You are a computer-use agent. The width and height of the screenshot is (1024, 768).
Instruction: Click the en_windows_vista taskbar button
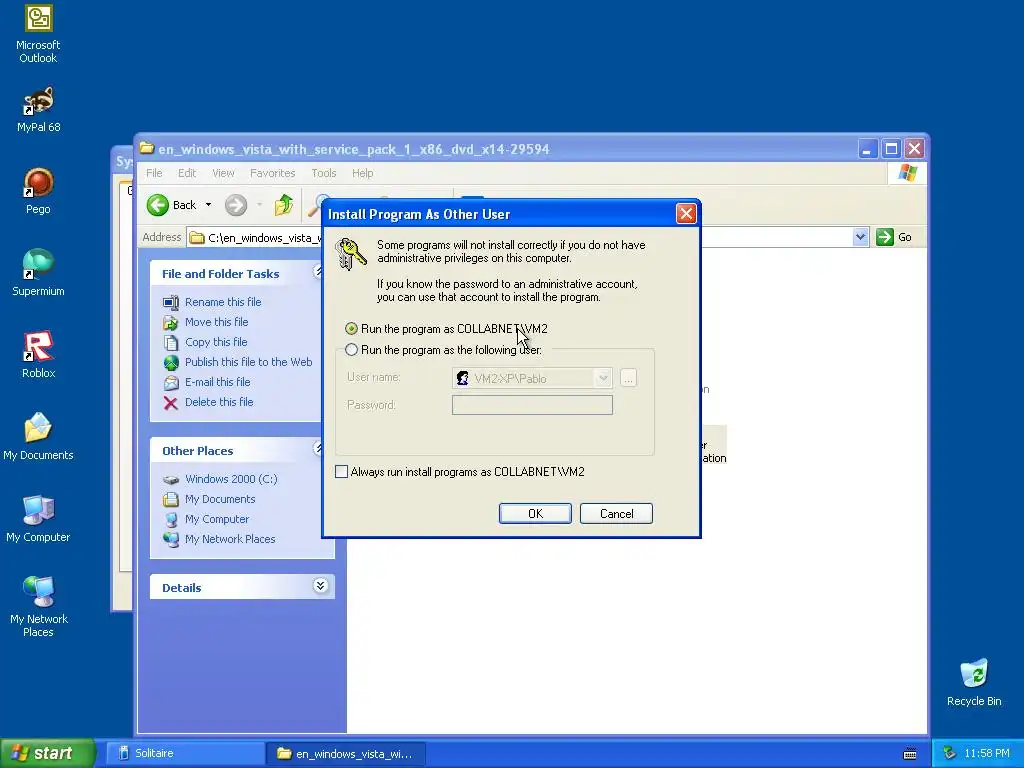pyautogui.click(x=346, y=753)
